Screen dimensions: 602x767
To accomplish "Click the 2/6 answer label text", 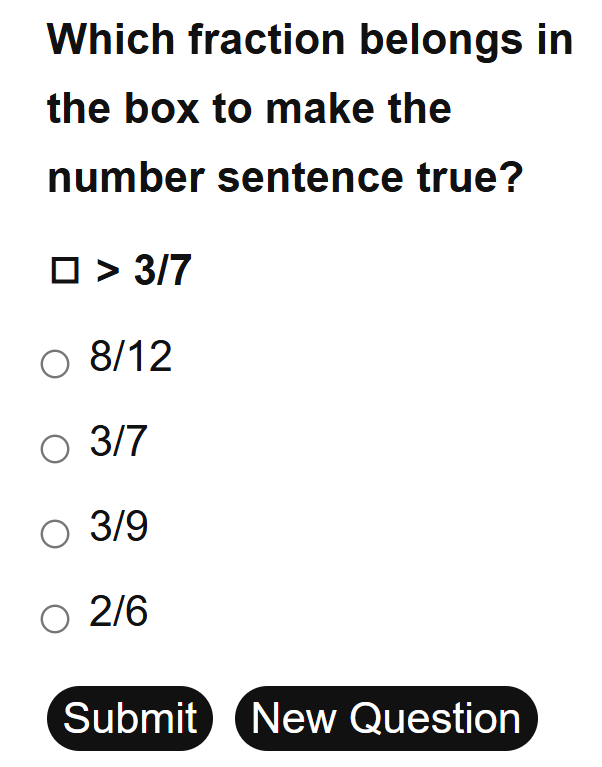I will 119,612.
